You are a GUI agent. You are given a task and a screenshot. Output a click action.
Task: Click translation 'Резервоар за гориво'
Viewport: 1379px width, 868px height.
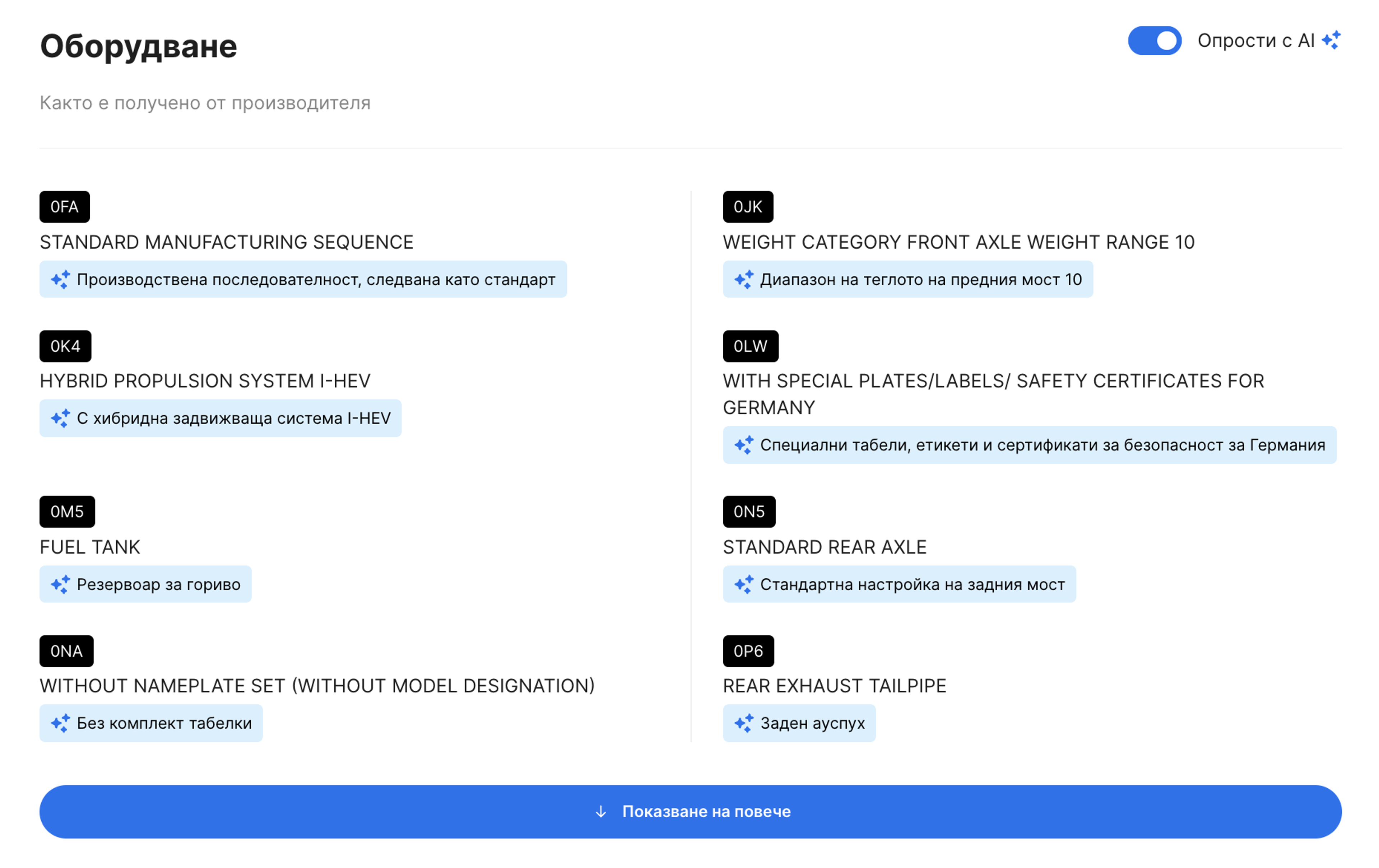click(x=159, y=584)
